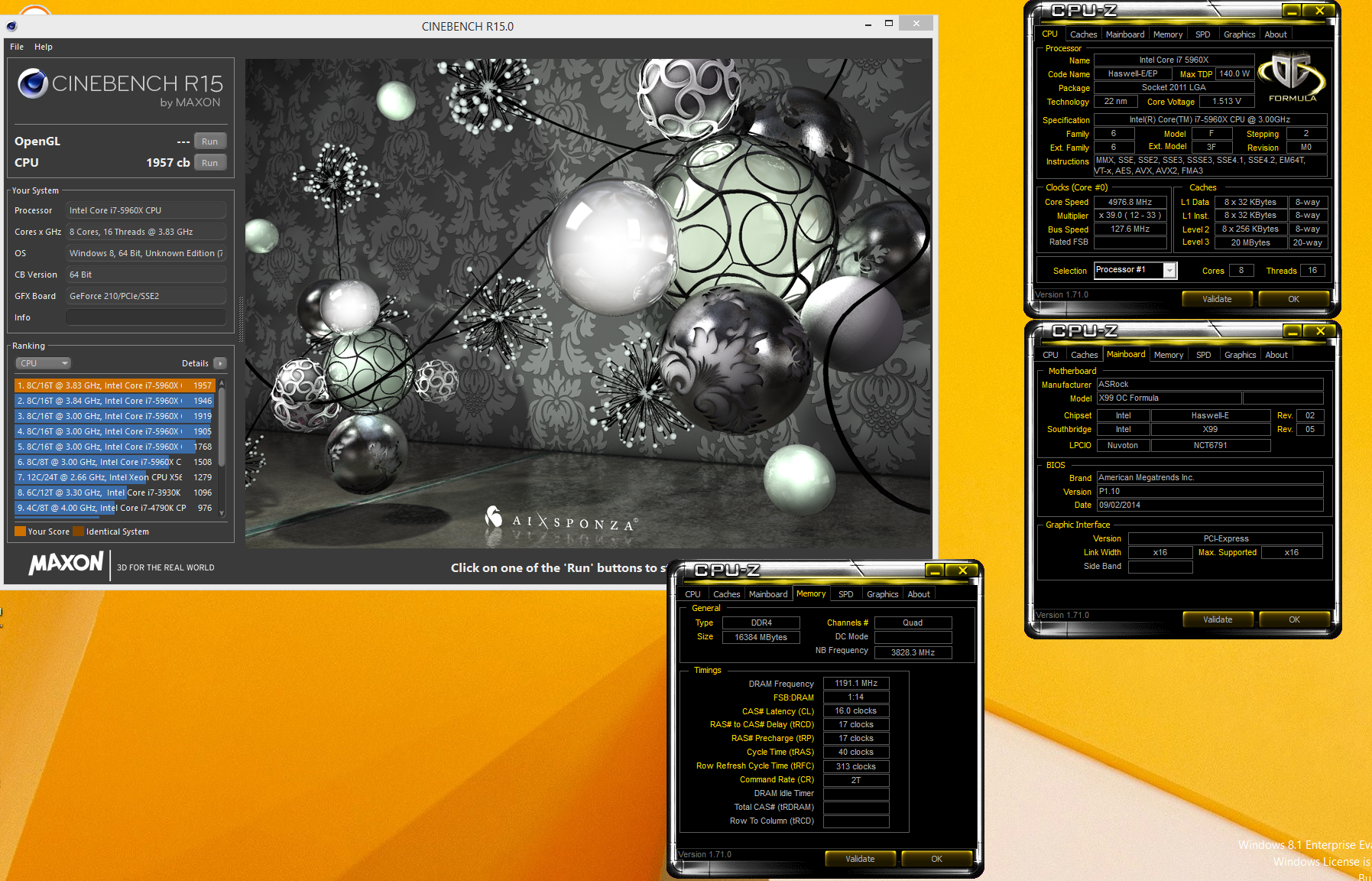Minimize the CPU-Z Mainboard window
The width and height of the screenshot is (1372, 881).
pyautogui.click(x=1292, y=331)
